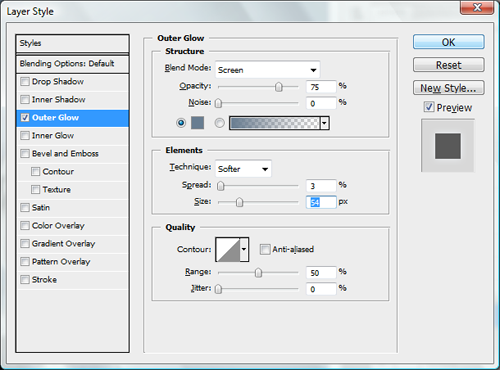Click the Spread slider handle
This screenshot has height=370, width=500.
[x=220, y=186]
